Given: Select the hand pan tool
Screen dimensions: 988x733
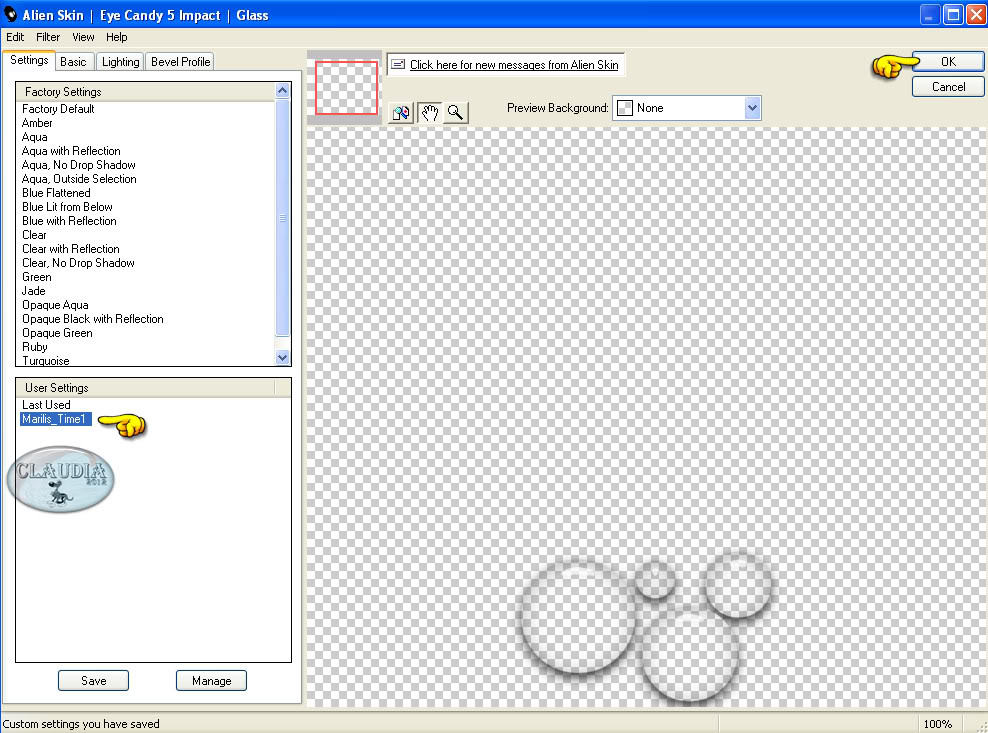Looking at the screenshot, I should [429, 113].
